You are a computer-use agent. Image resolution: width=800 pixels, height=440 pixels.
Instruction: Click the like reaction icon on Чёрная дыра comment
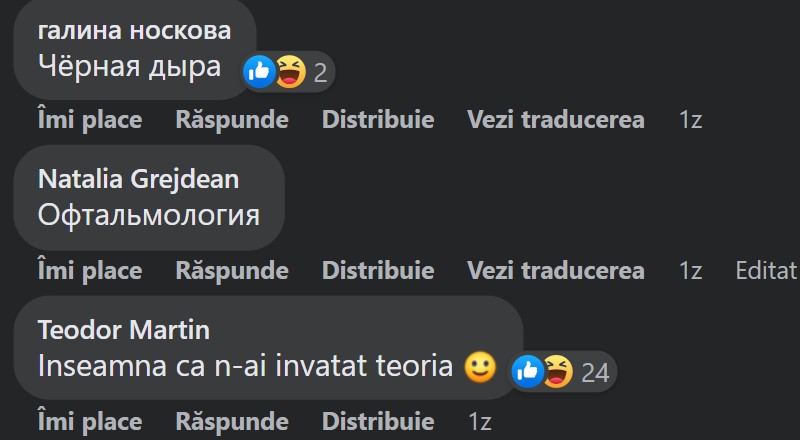[x=260, y=71]
